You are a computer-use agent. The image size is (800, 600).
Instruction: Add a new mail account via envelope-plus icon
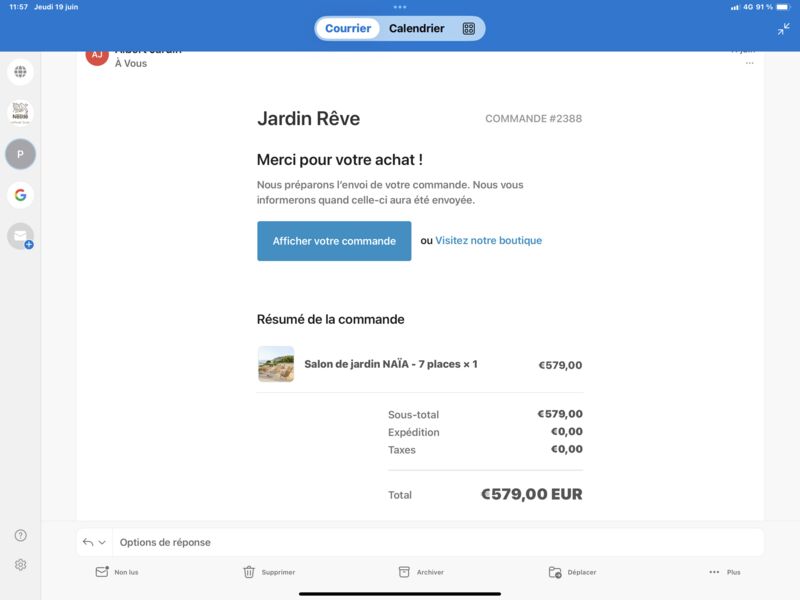coord(20,236)
